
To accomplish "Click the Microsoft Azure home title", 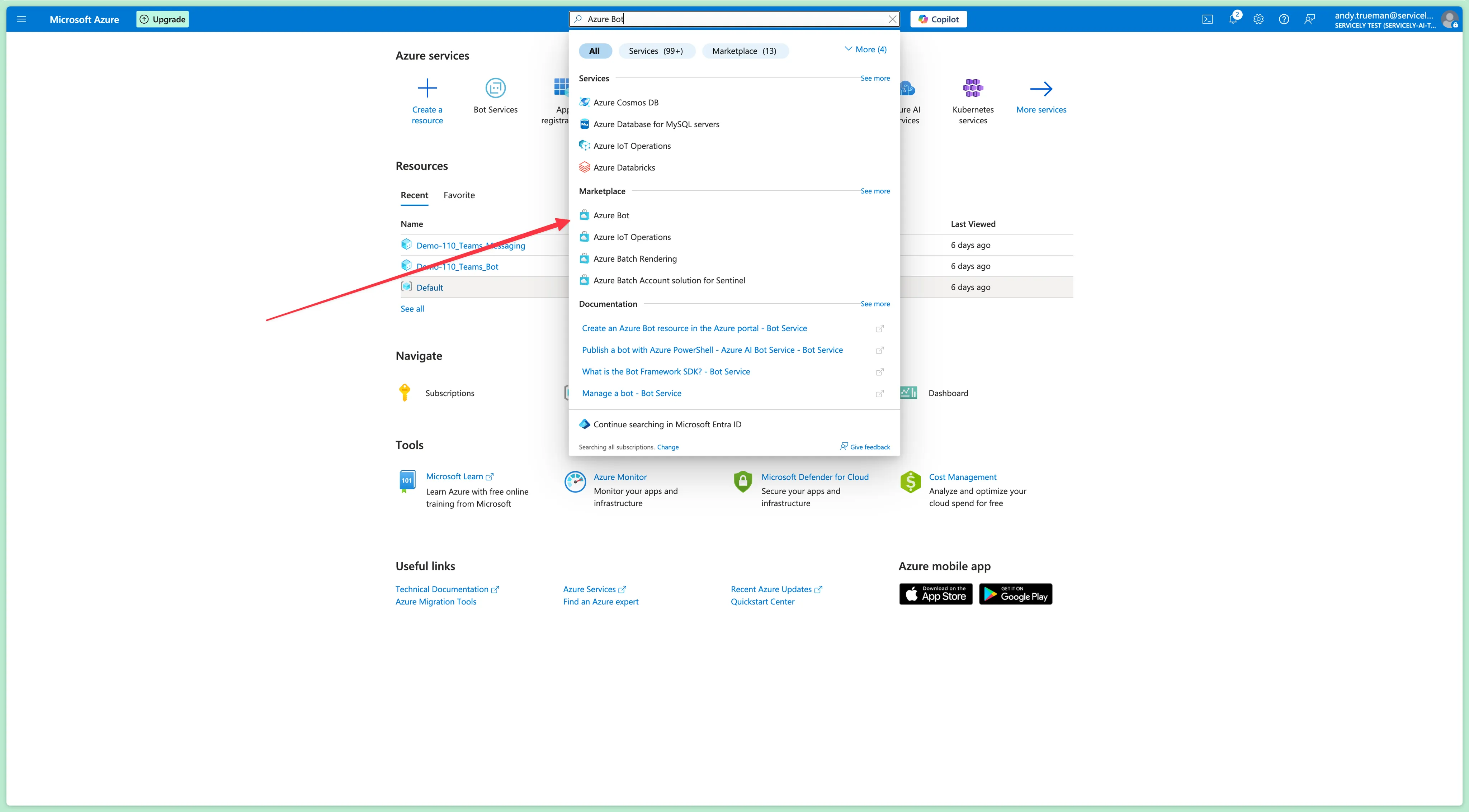I will 84,19.
